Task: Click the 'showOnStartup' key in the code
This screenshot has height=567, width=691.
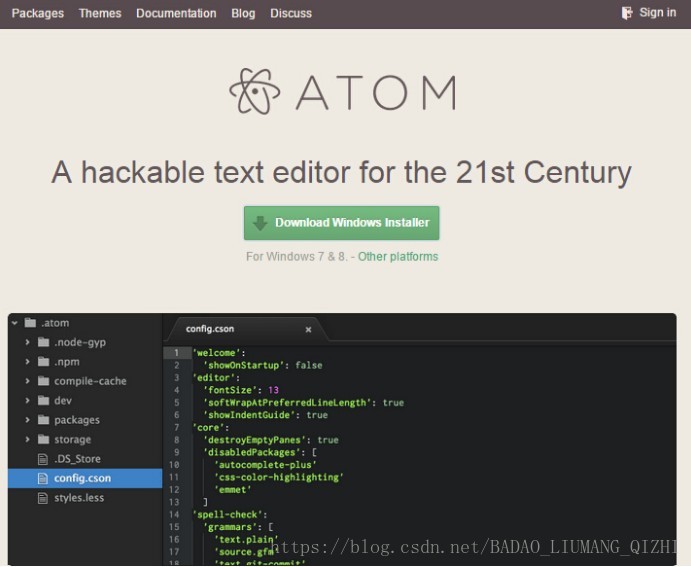Action: pyautogui.click(x=243, y=365)
